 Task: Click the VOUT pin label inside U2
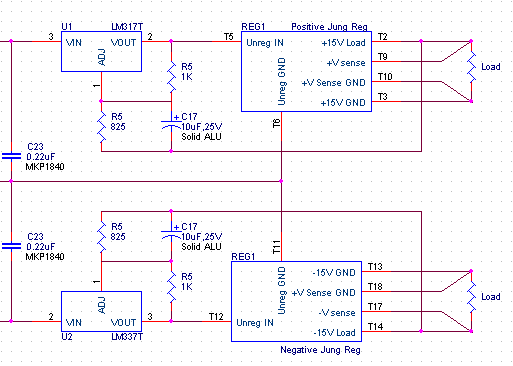[123, 323]
